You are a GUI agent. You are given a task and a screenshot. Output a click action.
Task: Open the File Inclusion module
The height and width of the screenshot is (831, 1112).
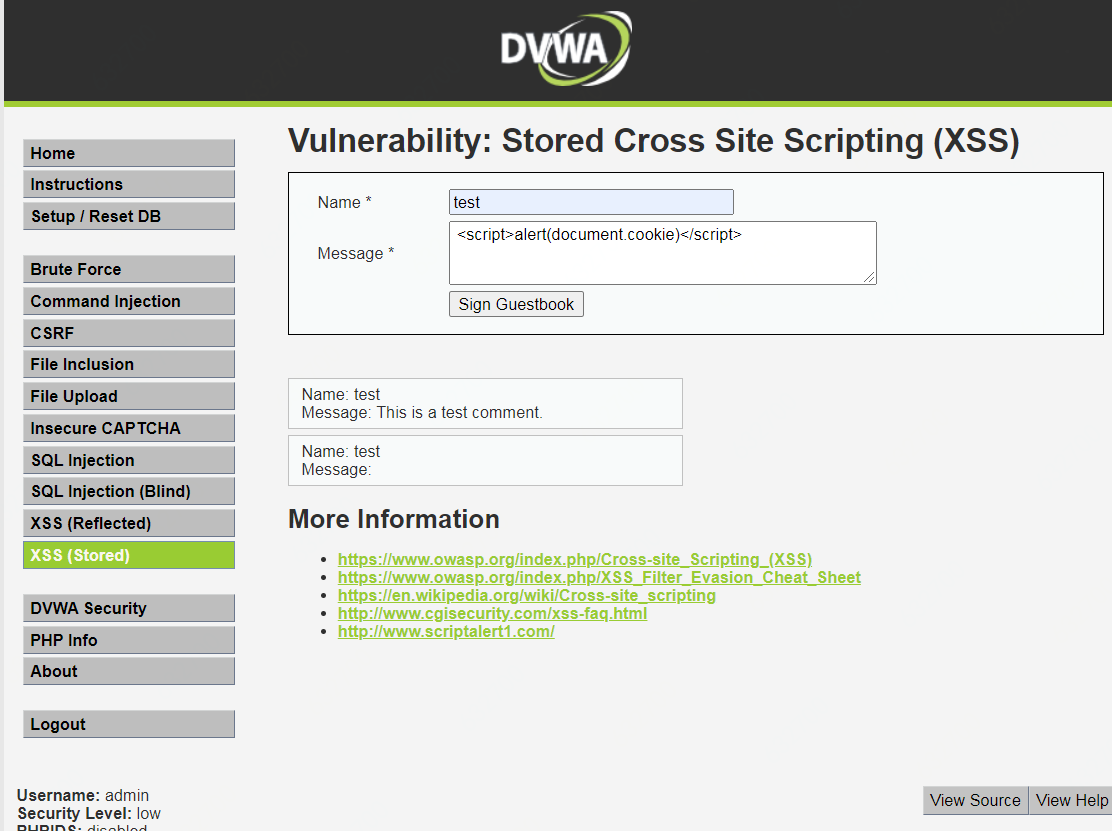[128, 364]
